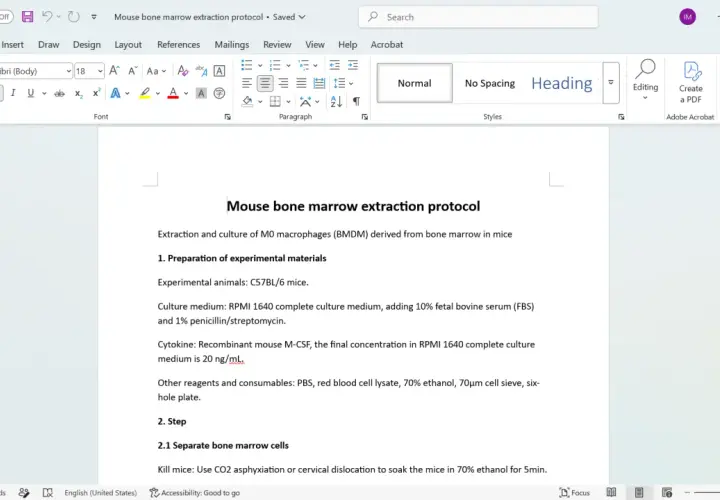Create a PDF with Adobe Acrobat
This screenshot has width=720, height=500.
coord(691,83)
